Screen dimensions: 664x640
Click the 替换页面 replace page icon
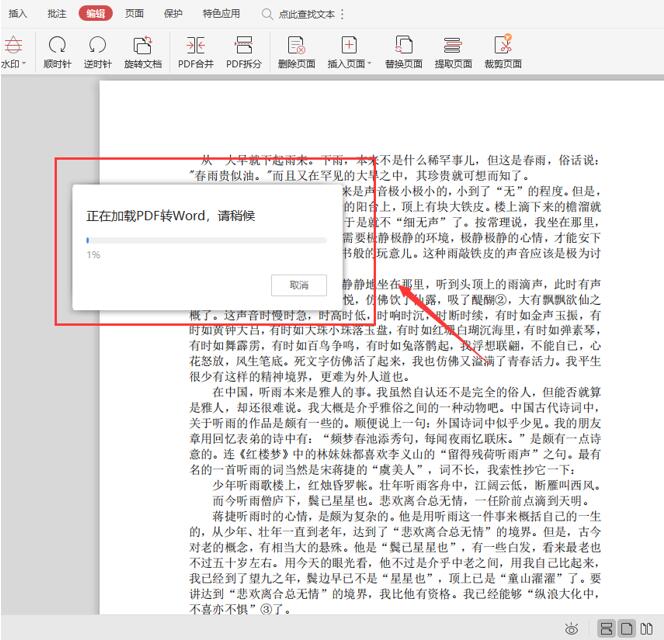coord(404,44)
